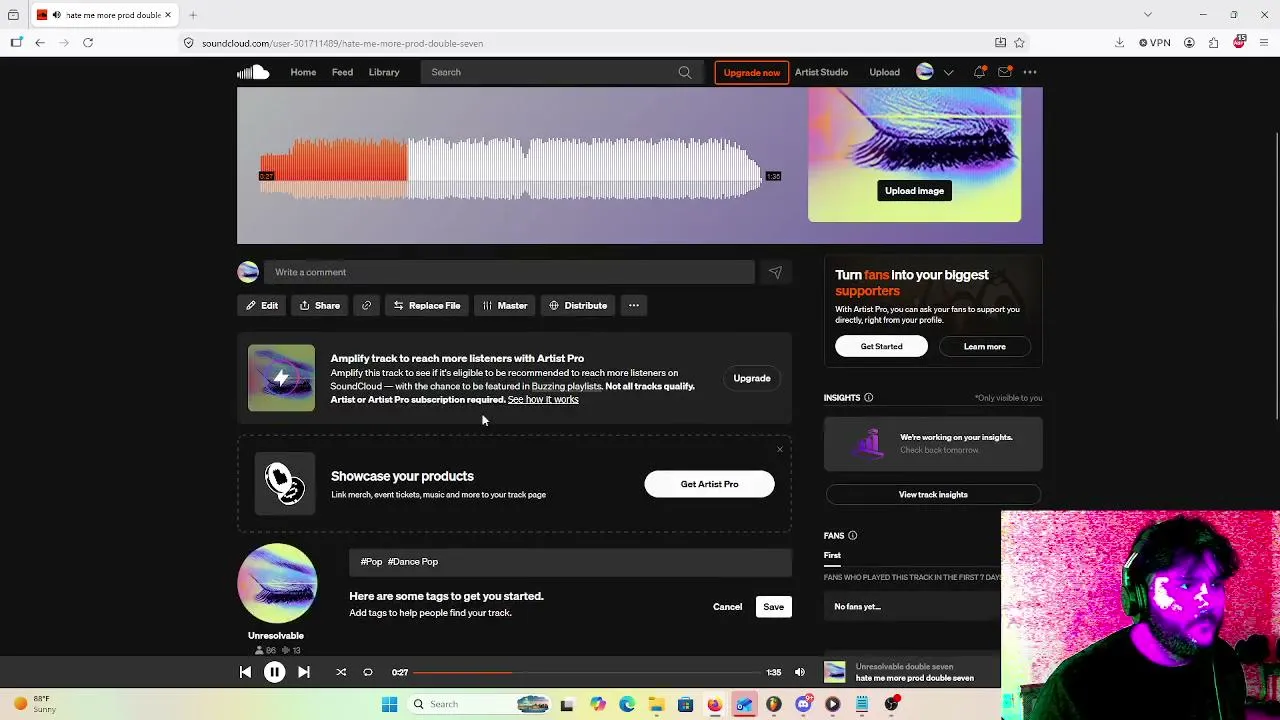Viewport: 1280px width, 720px height.
Task: Click Replace File button
Action: click(x=427, y=306)
